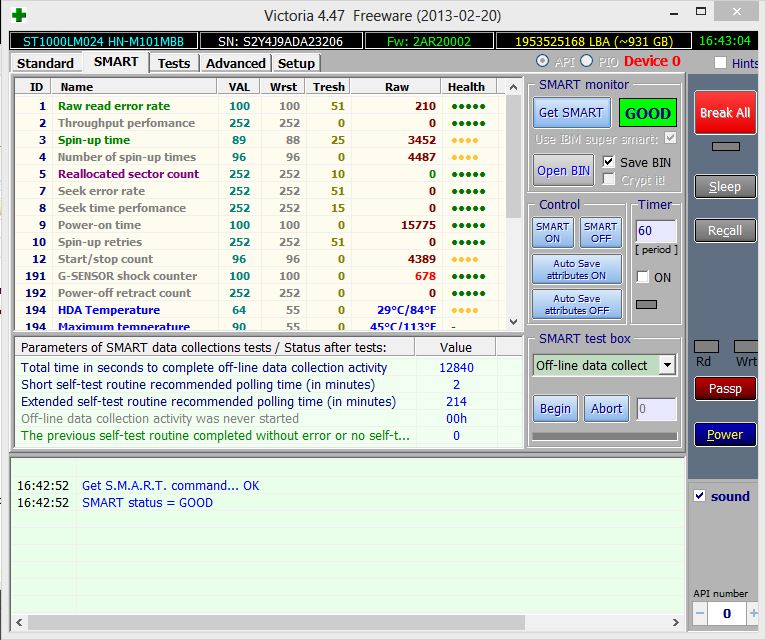Screen dimensions: 765x640
Task: Click the gray indicator below Timer ON
Action: point(646,304)
